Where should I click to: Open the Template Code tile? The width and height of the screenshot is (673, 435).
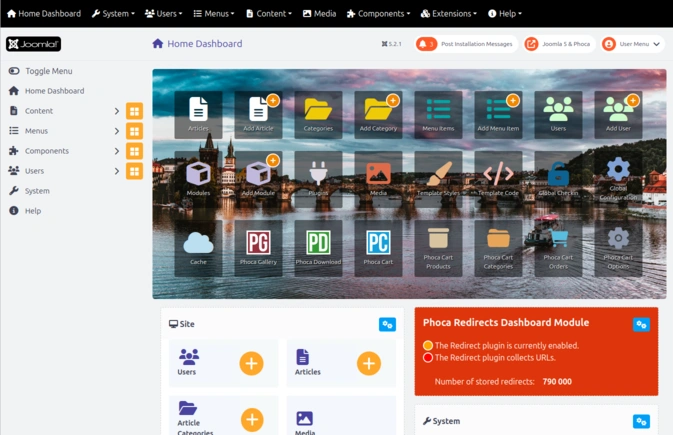point(498,178)
